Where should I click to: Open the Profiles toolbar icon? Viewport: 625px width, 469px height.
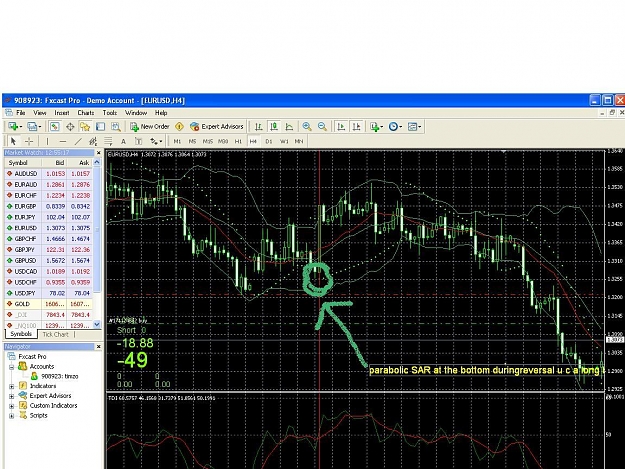33,127
